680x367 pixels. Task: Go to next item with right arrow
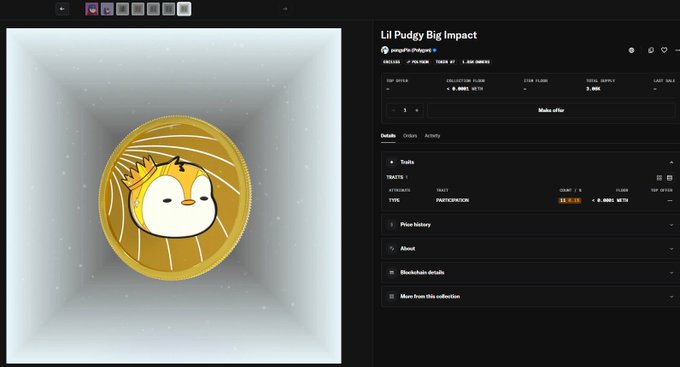pyautogui.click(x=285, y=9)
